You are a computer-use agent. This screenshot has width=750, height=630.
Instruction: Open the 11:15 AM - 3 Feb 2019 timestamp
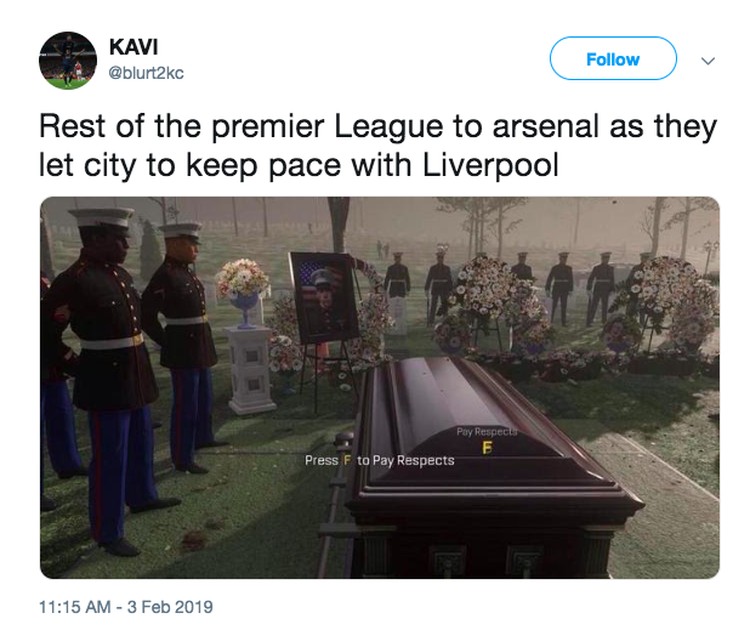point(126,607)
